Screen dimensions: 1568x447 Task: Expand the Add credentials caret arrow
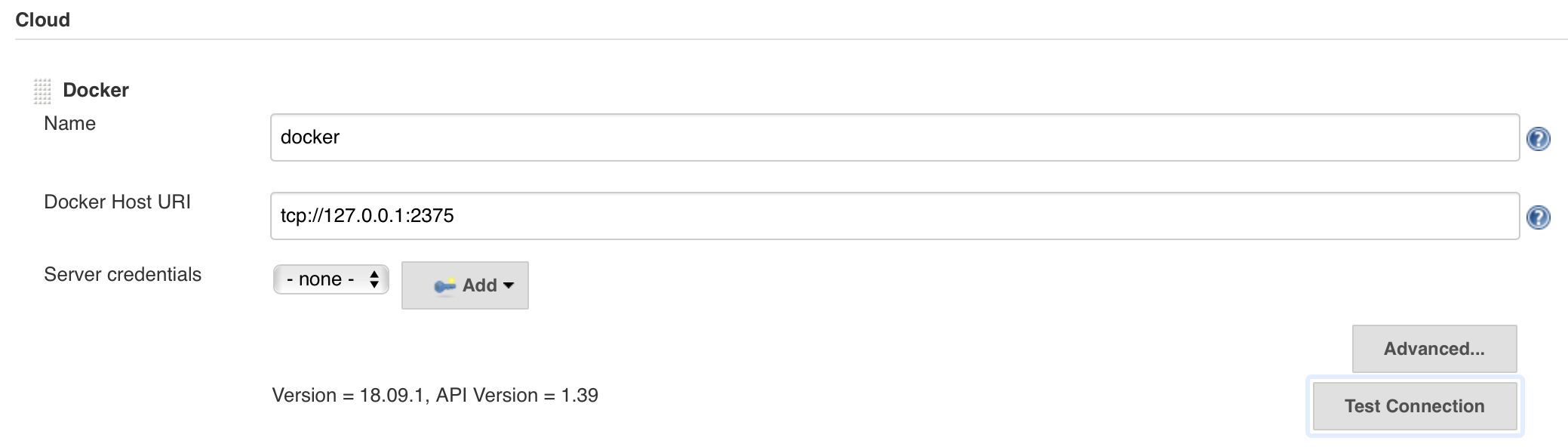tap(509, 285)
